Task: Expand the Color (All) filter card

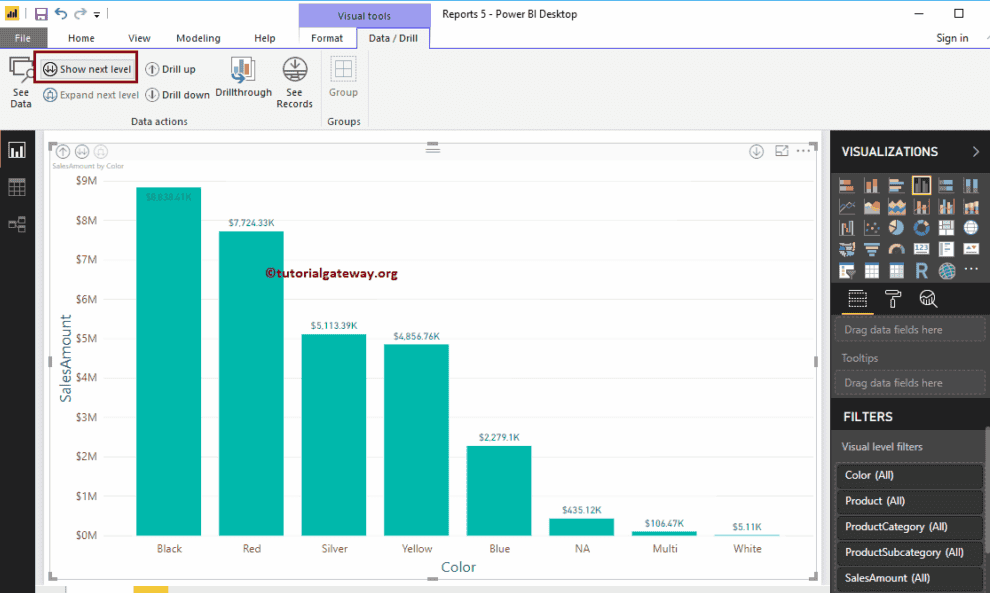Action: [908, 475]
